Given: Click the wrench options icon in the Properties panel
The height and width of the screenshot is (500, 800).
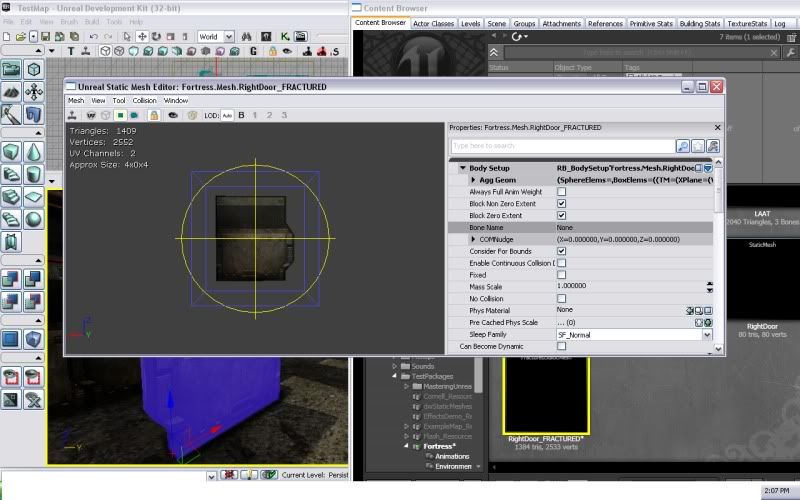Looking at the screenshot, I should point(713,146).
